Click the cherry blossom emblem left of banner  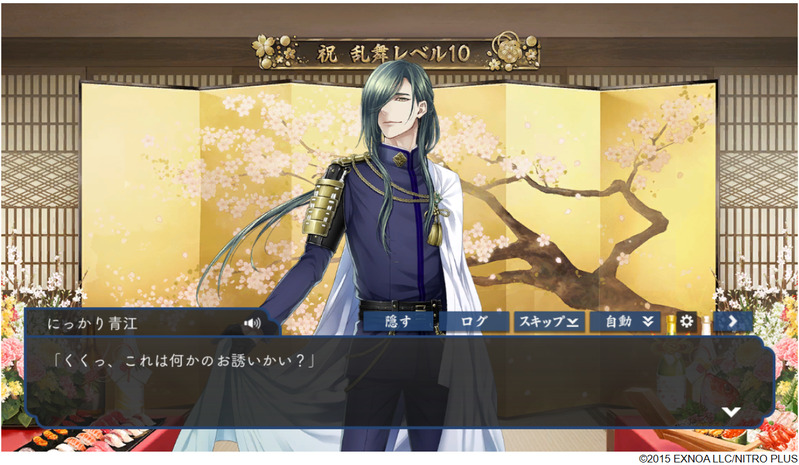(274, 51)
